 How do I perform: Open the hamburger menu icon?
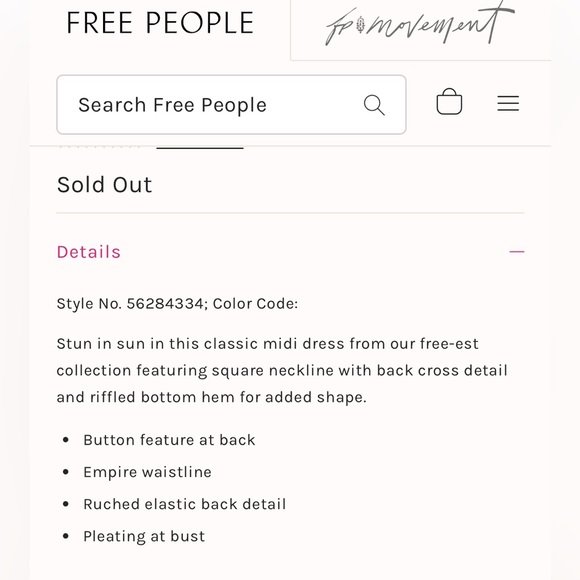tap(508, 103)
